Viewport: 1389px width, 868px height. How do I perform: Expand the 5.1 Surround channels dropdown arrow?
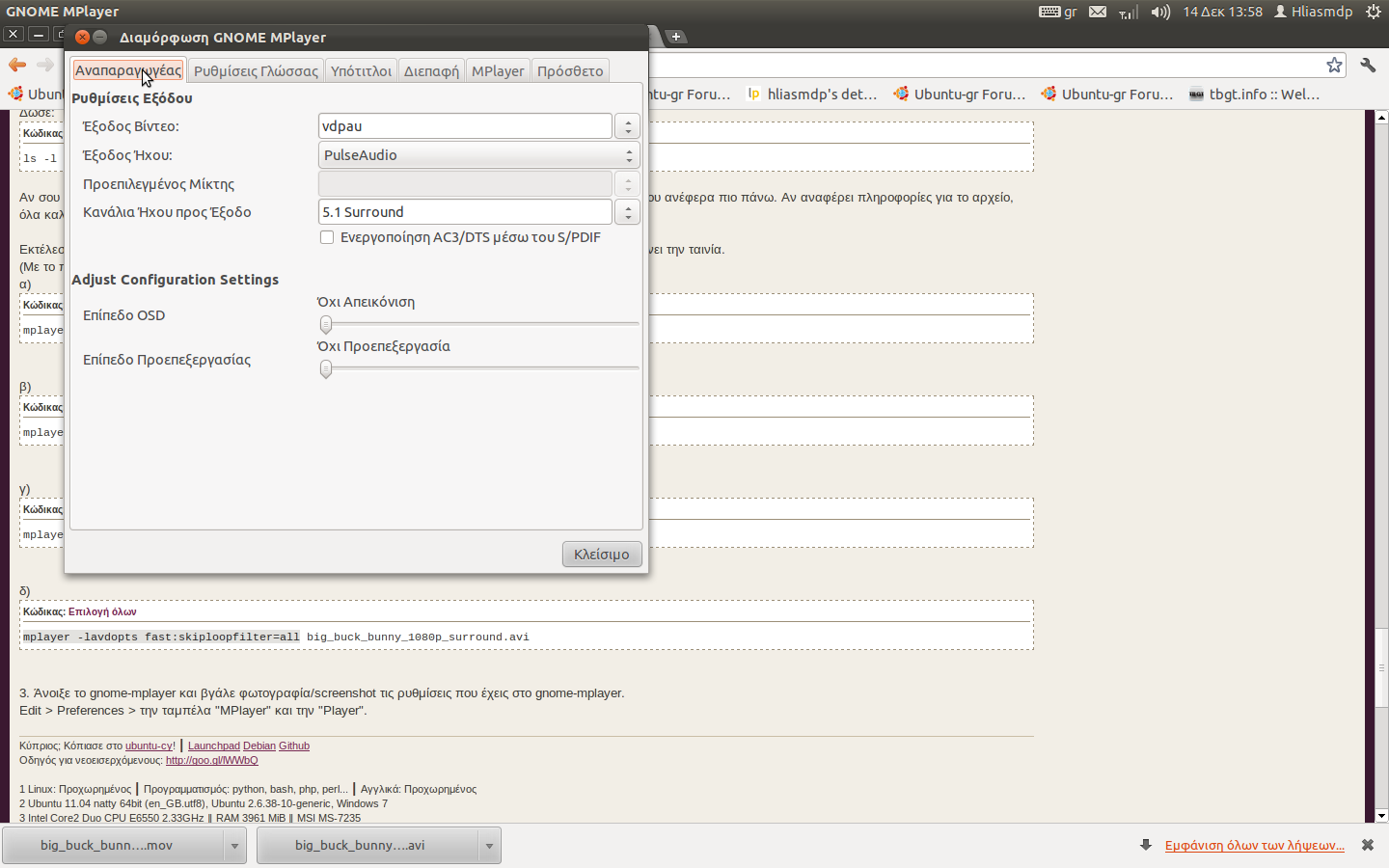click(628, 212)
